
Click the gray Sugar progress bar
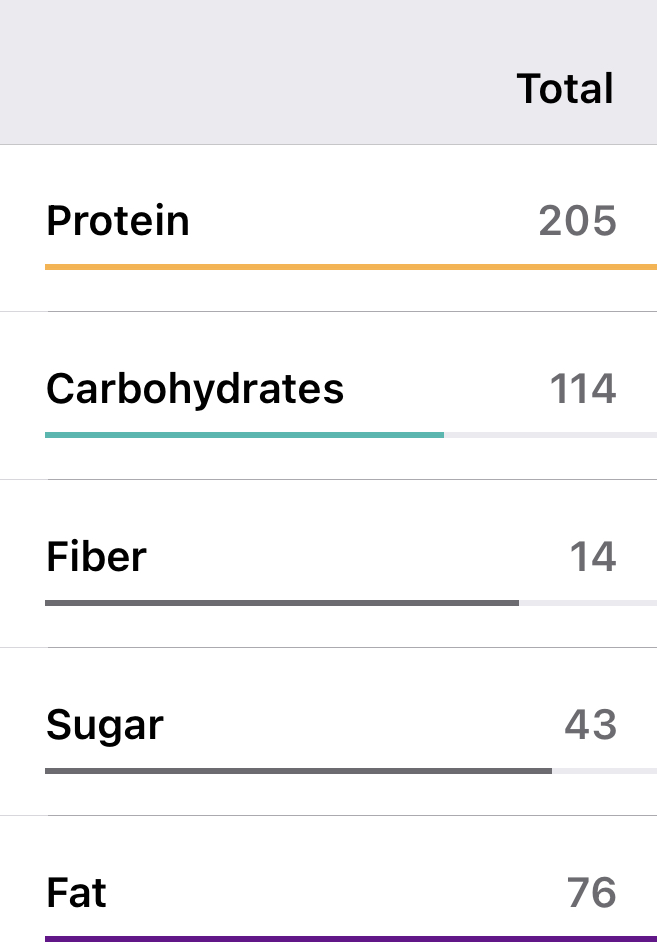click(x=298, y=771)
